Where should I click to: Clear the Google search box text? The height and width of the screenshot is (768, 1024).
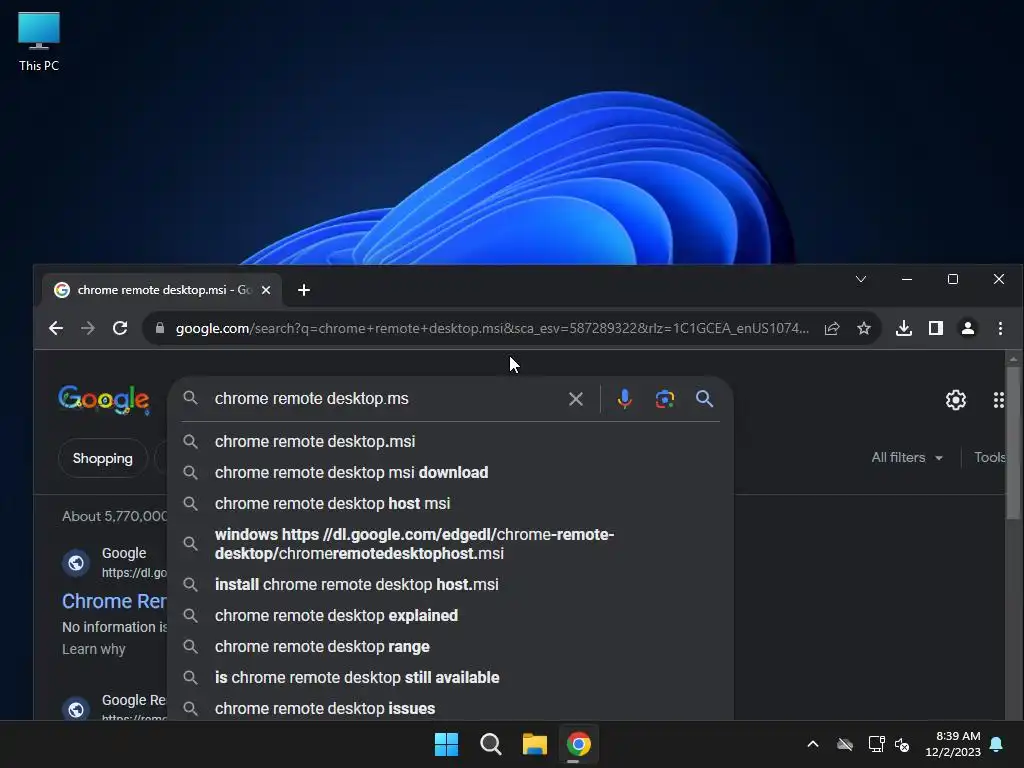click(575, 399)
